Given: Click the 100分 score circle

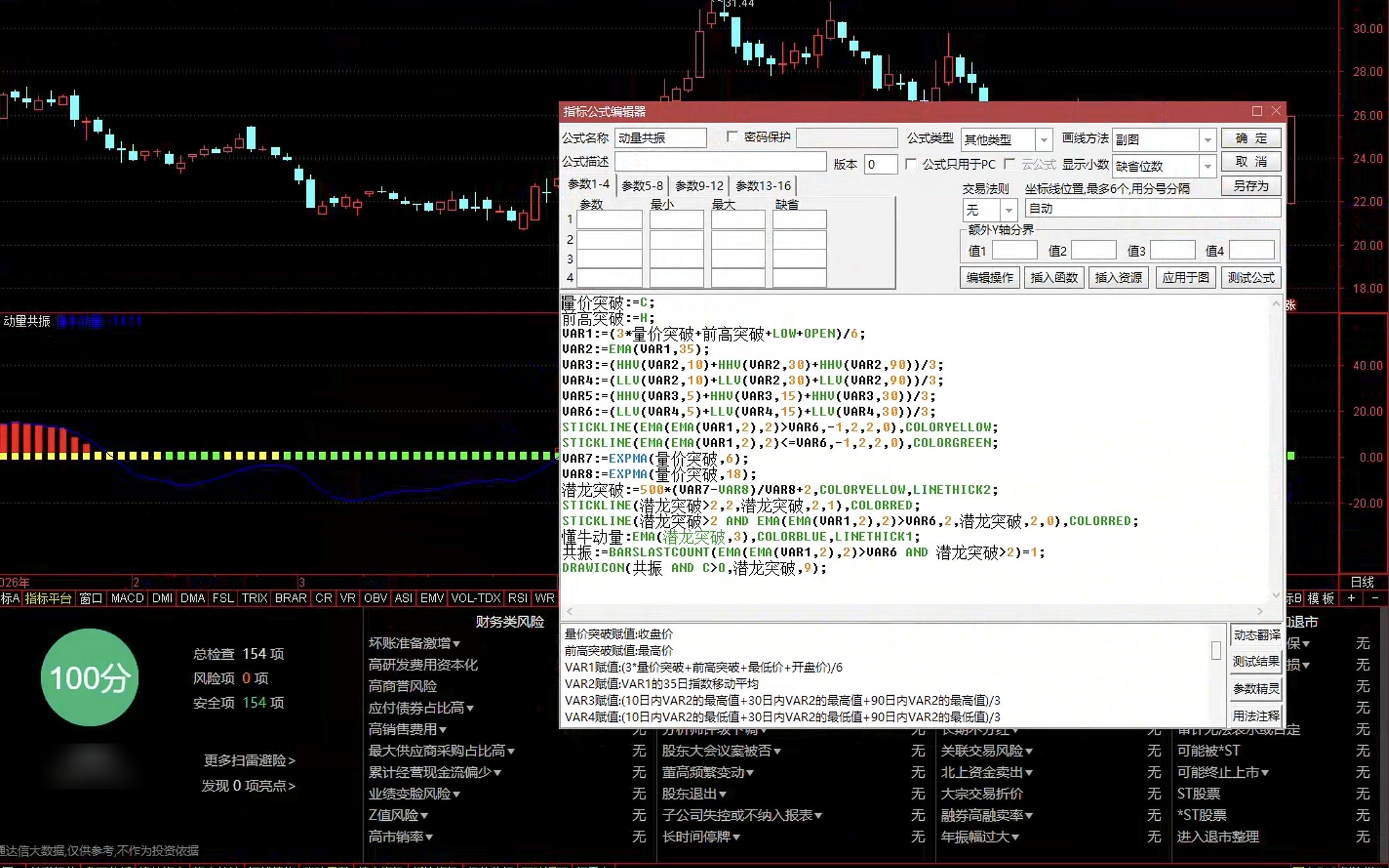Looking at the screenshot, I should (90, 677).
